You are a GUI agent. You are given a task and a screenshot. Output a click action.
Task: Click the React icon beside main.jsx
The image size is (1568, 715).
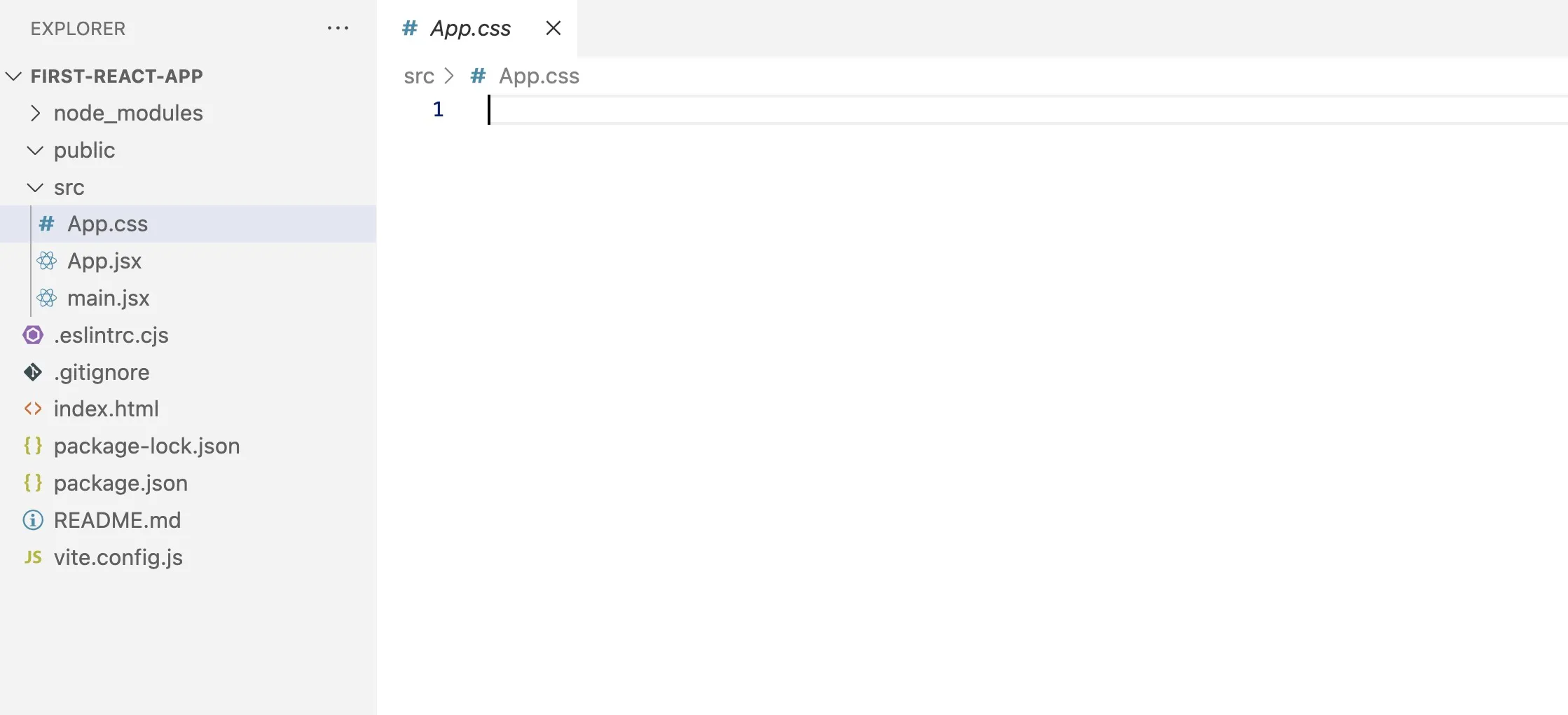(x=47, y=298)
